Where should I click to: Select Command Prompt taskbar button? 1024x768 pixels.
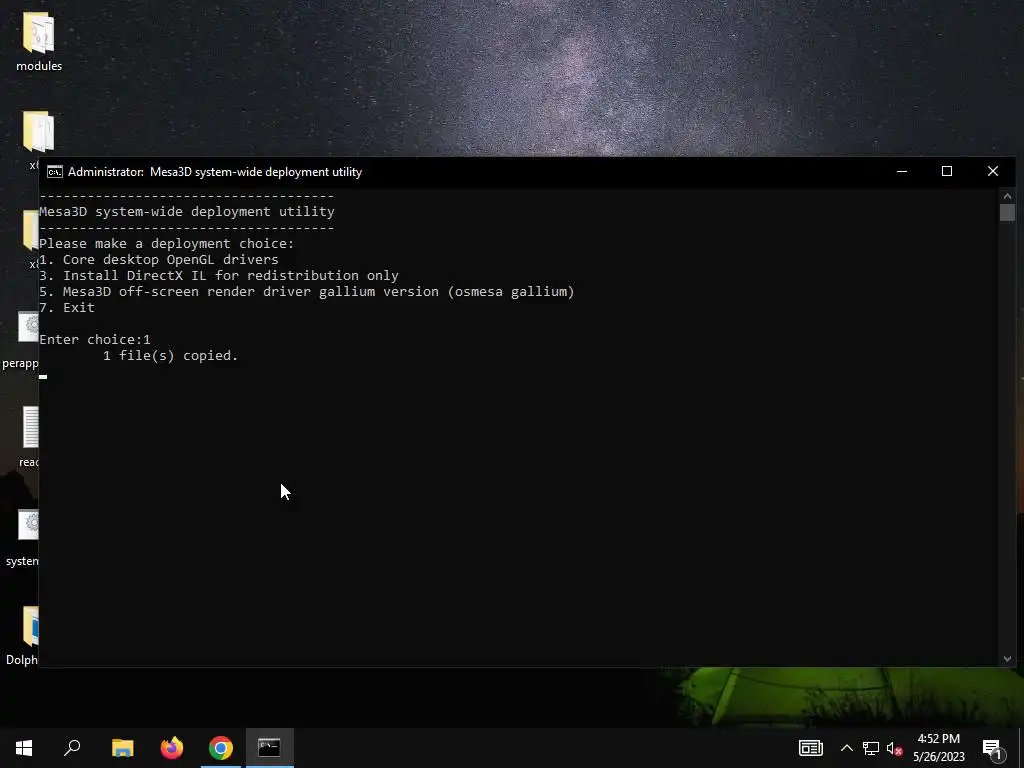[x=270, y=748]
